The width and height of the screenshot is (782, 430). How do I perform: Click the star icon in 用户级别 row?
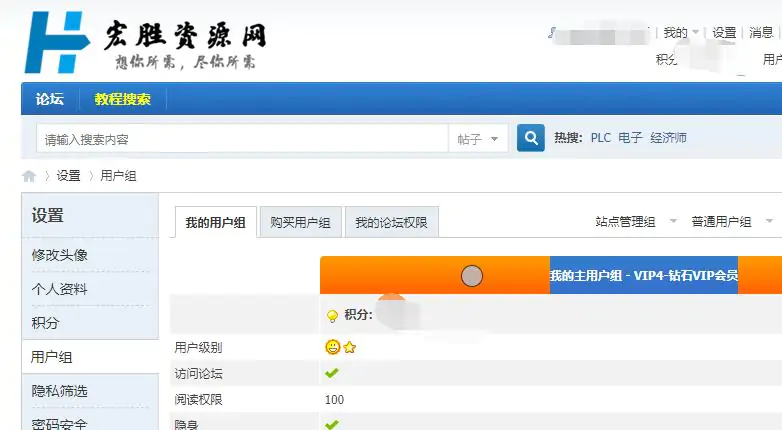point(350,347)
